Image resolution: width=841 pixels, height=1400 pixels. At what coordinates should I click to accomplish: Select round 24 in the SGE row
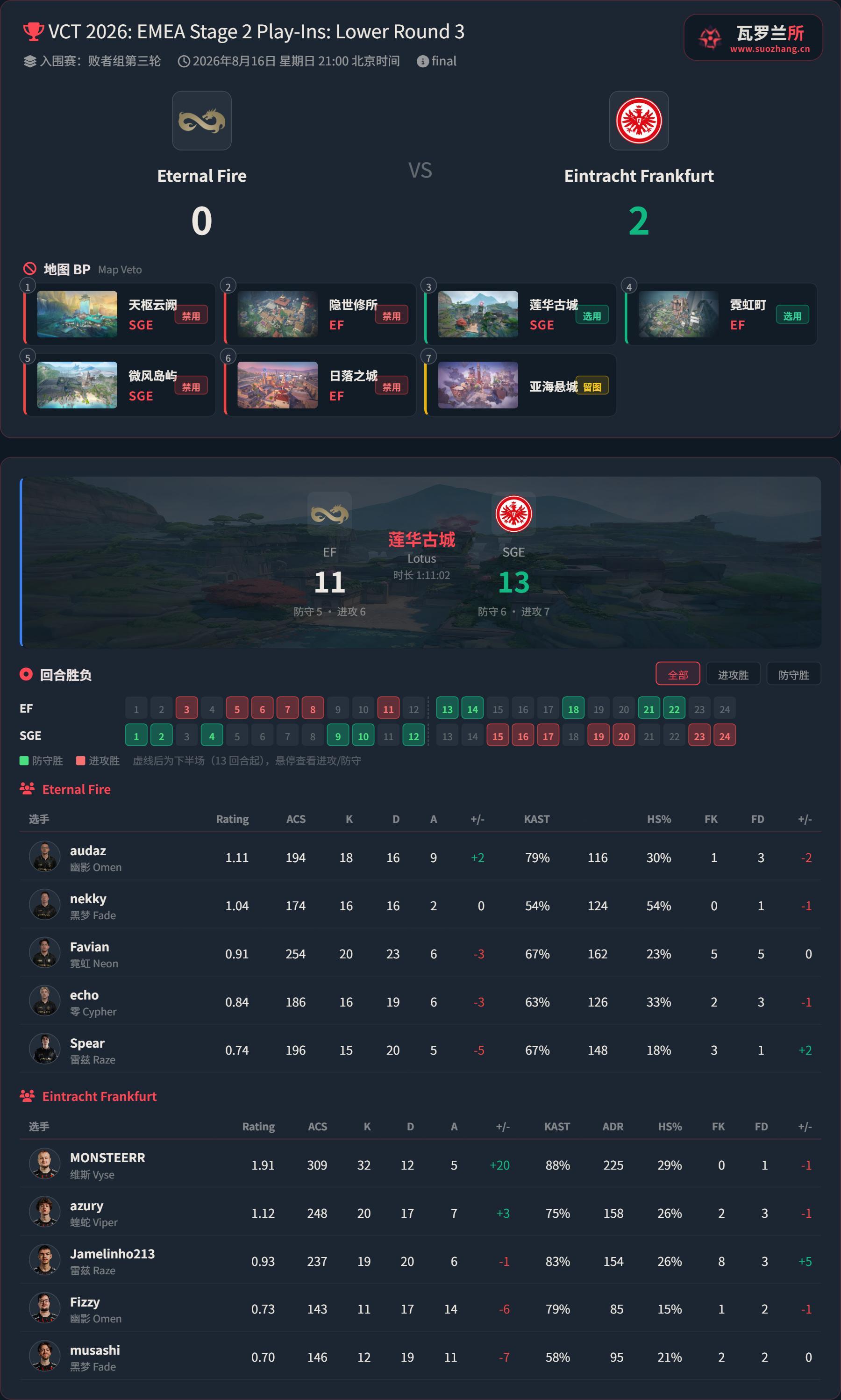click(725, 736)
